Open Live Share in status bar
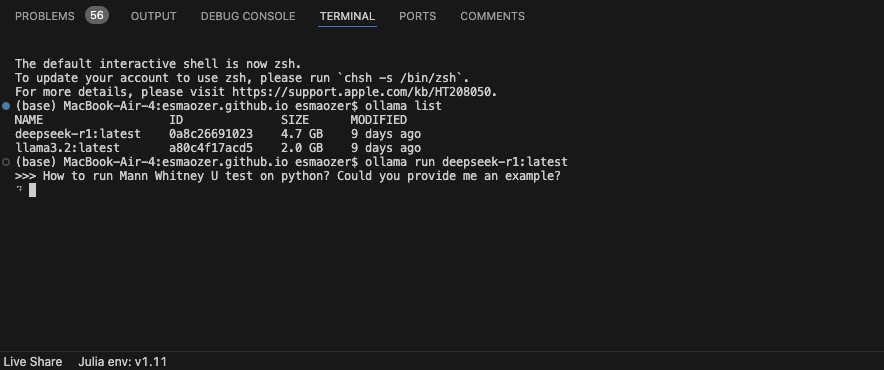This screenshot has width=884, height=370. [33, 362]
